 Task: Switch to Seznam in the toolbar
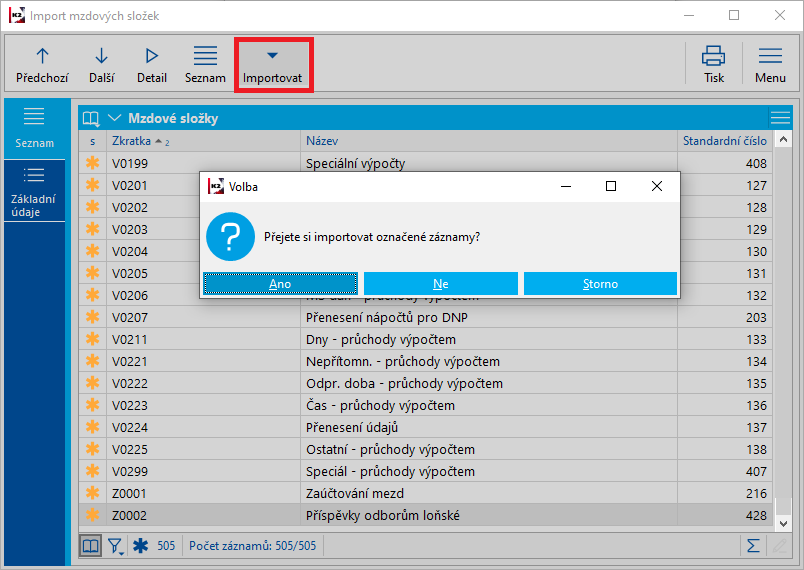click(x=205, y=65)
